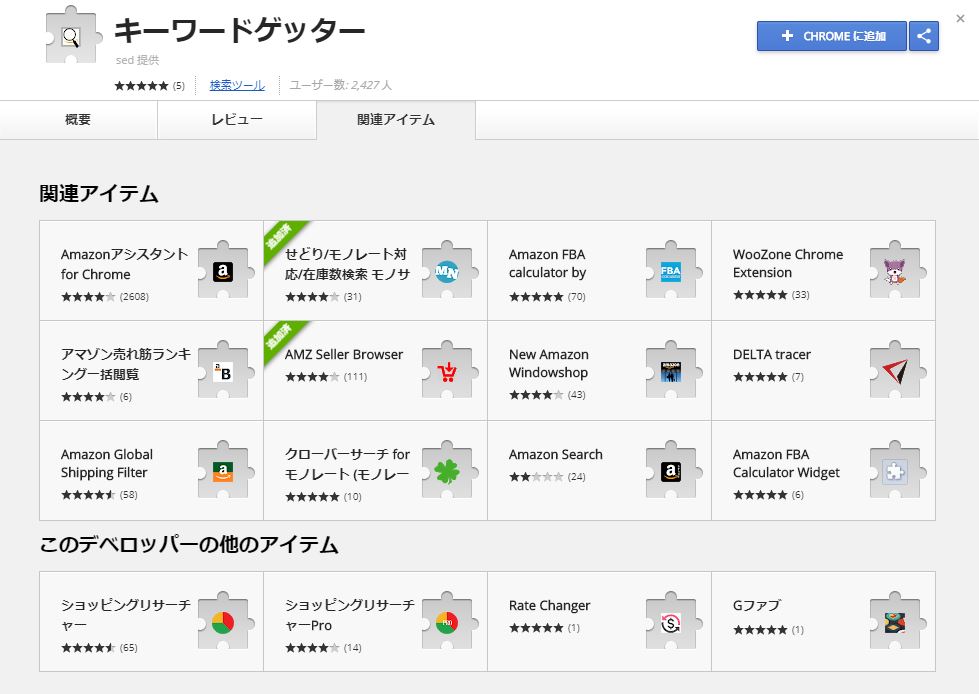
Task: Click the このデベロッパーの他のアイテム heading
Action: coord(189,545)
